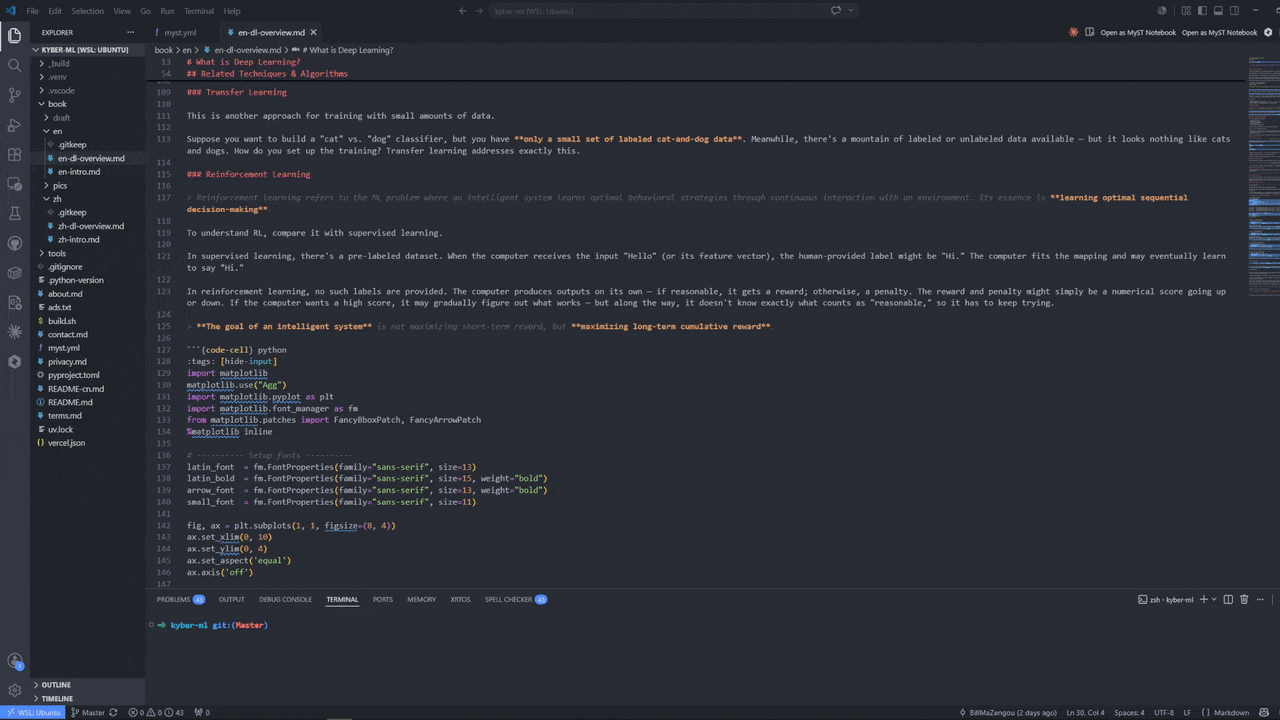Screen dimensions: 1280x720
Task: Click Spaces: 4 indentation setting
Action: click(1129, 713)
